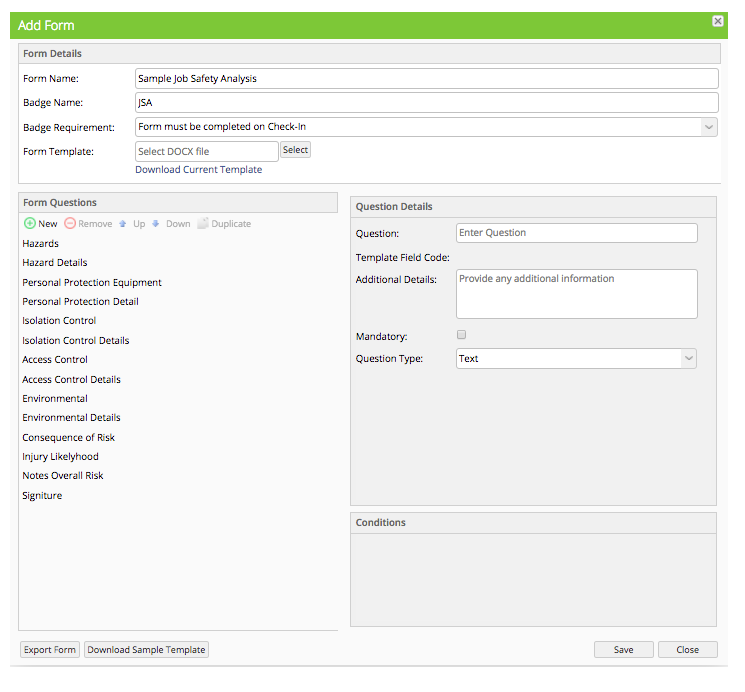Open the Download Current Template link

point(199,170)
